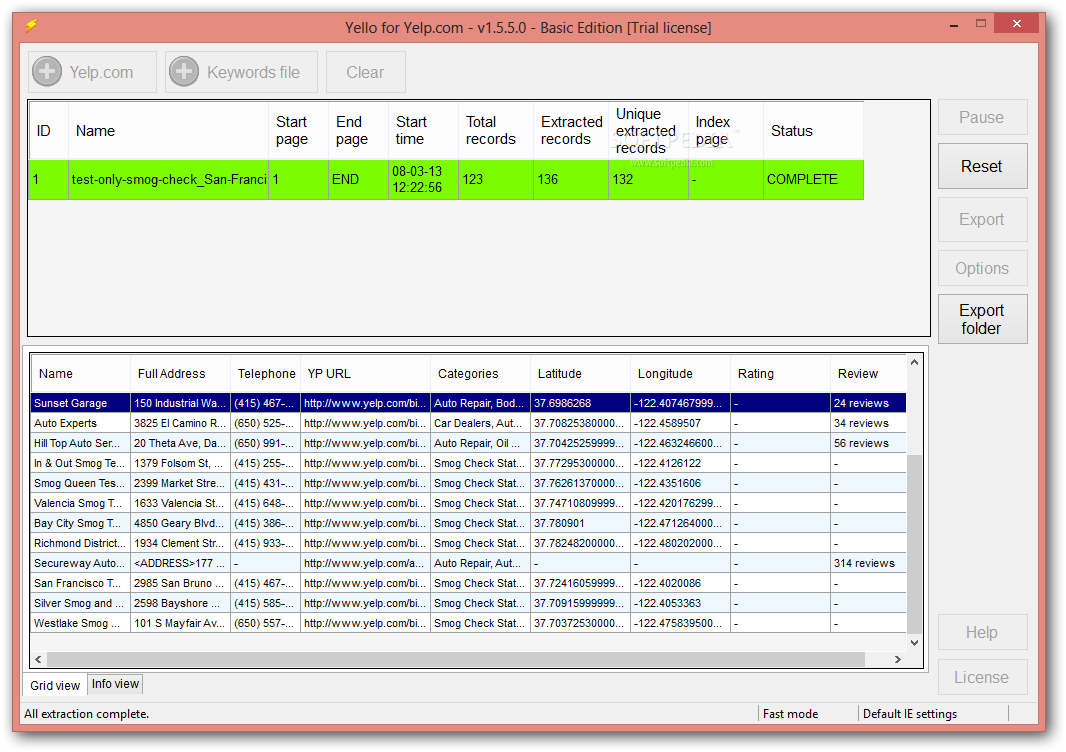Viewport: 1066px width, 752px height.
Task: Select the test-only-smog-check_San-Franci task row
Action: coord(446,180)
